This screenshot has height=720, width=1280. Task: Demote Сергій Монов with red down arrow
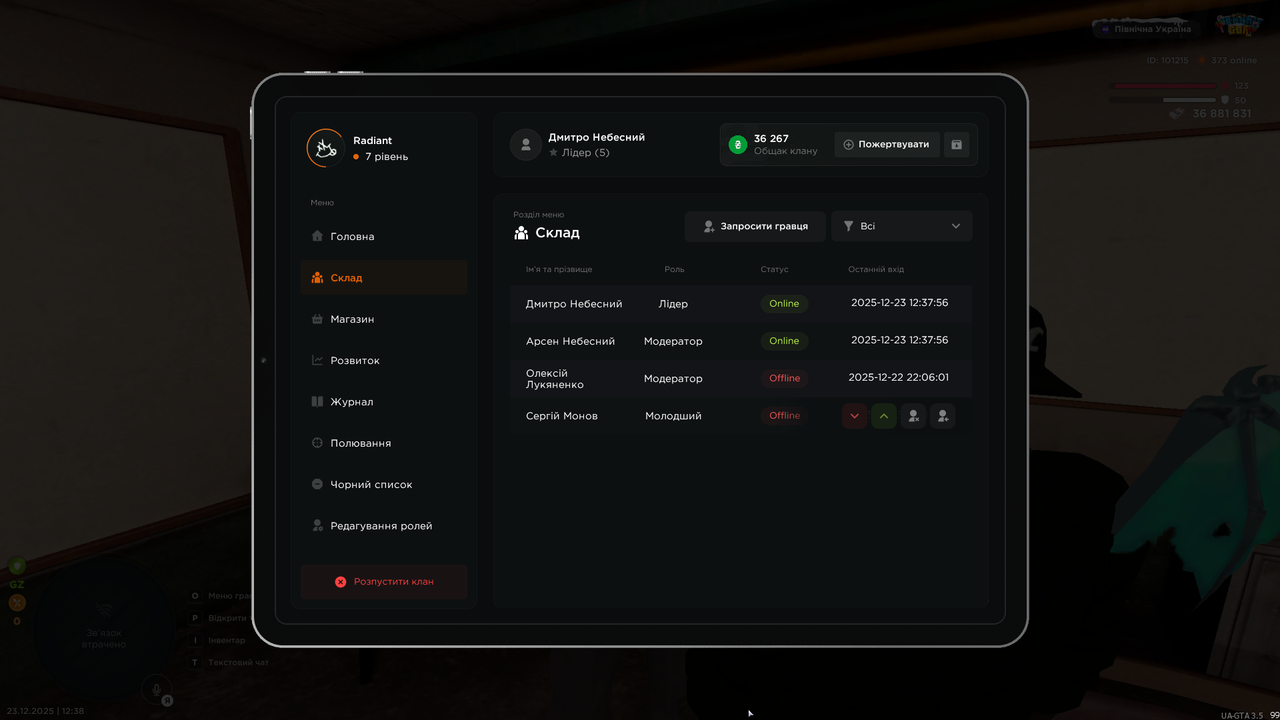point(854,416)
